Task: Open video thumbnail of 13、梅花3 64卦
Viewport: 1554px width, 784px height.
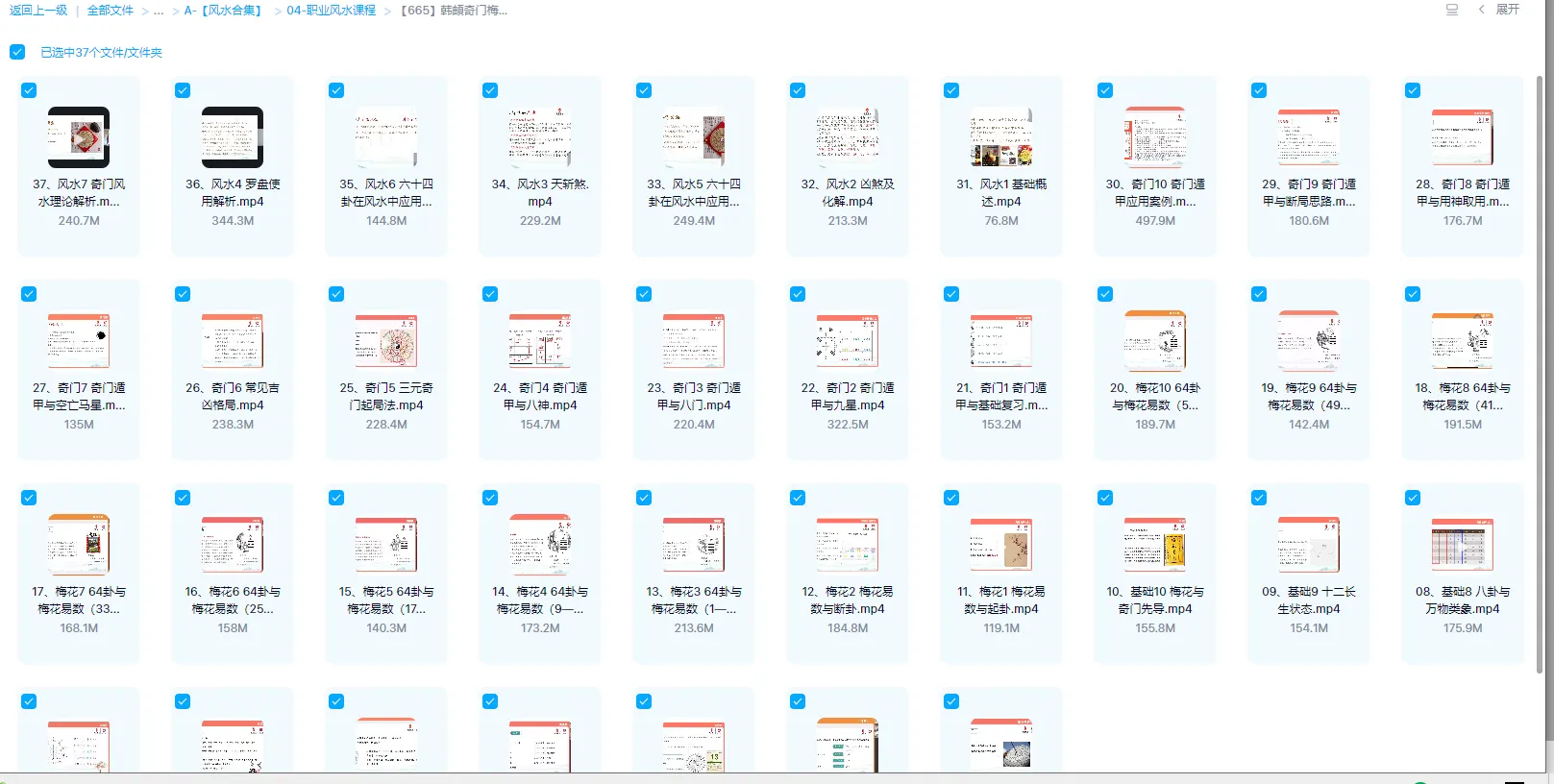Action: point(694,545)
